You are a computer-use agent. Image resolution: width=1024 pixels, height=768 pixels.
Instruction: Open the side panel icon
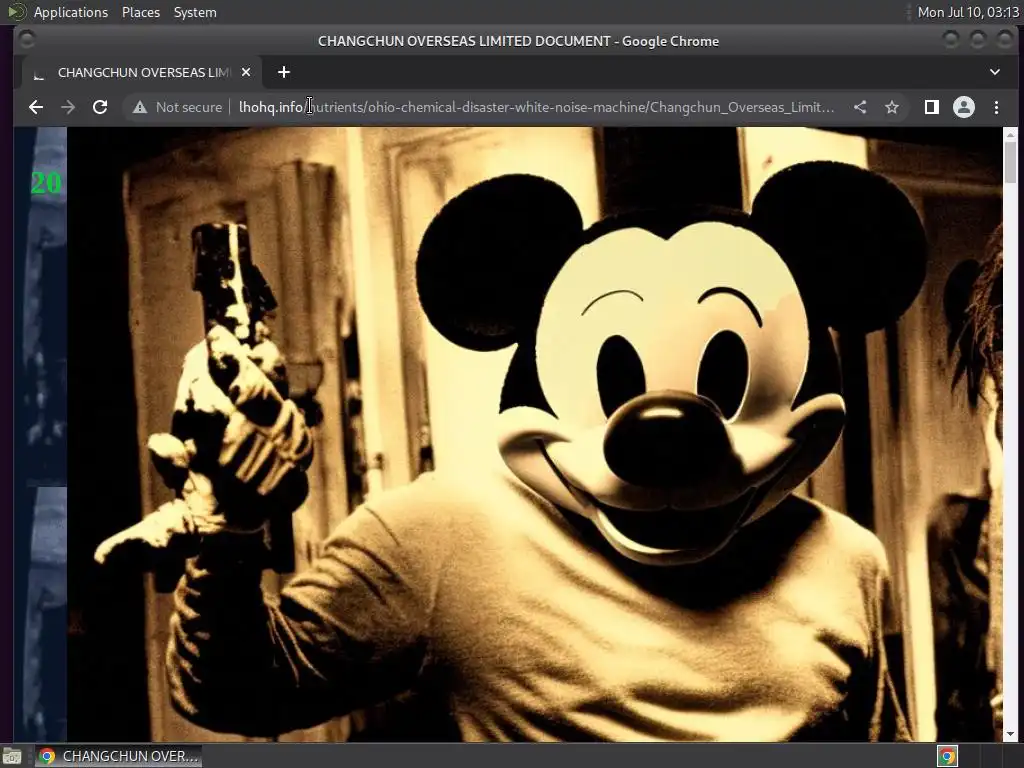(x=932, y=107)
